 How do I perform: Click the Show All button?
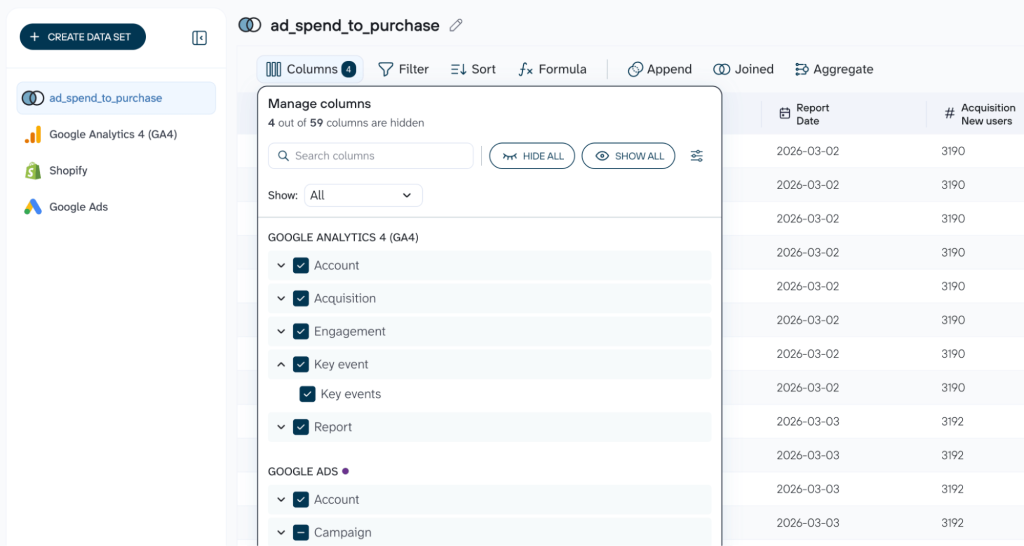(x=628, y=156)
